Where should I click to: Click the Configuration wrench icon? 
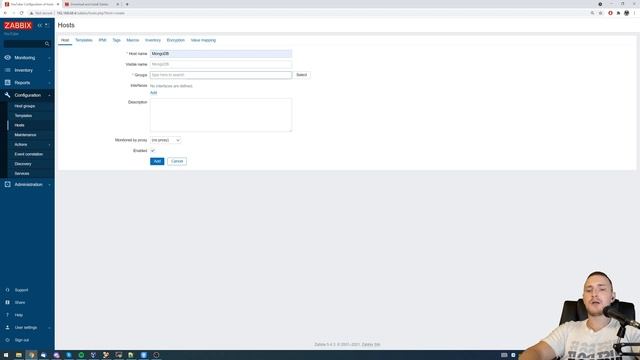pyautogui.click(x=7, y=95)
